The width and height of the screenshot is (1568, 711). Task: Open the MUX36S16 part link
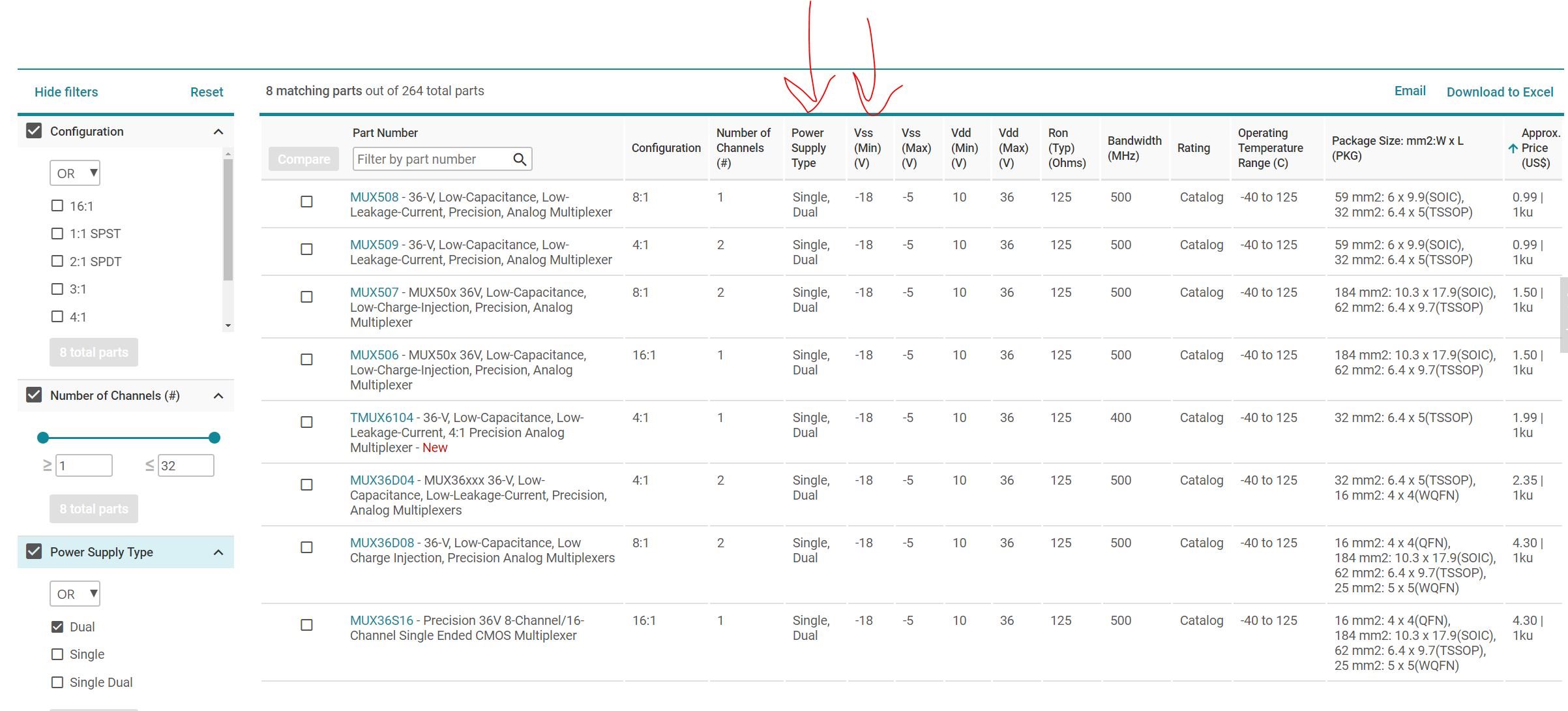click(x=381, y=620)
